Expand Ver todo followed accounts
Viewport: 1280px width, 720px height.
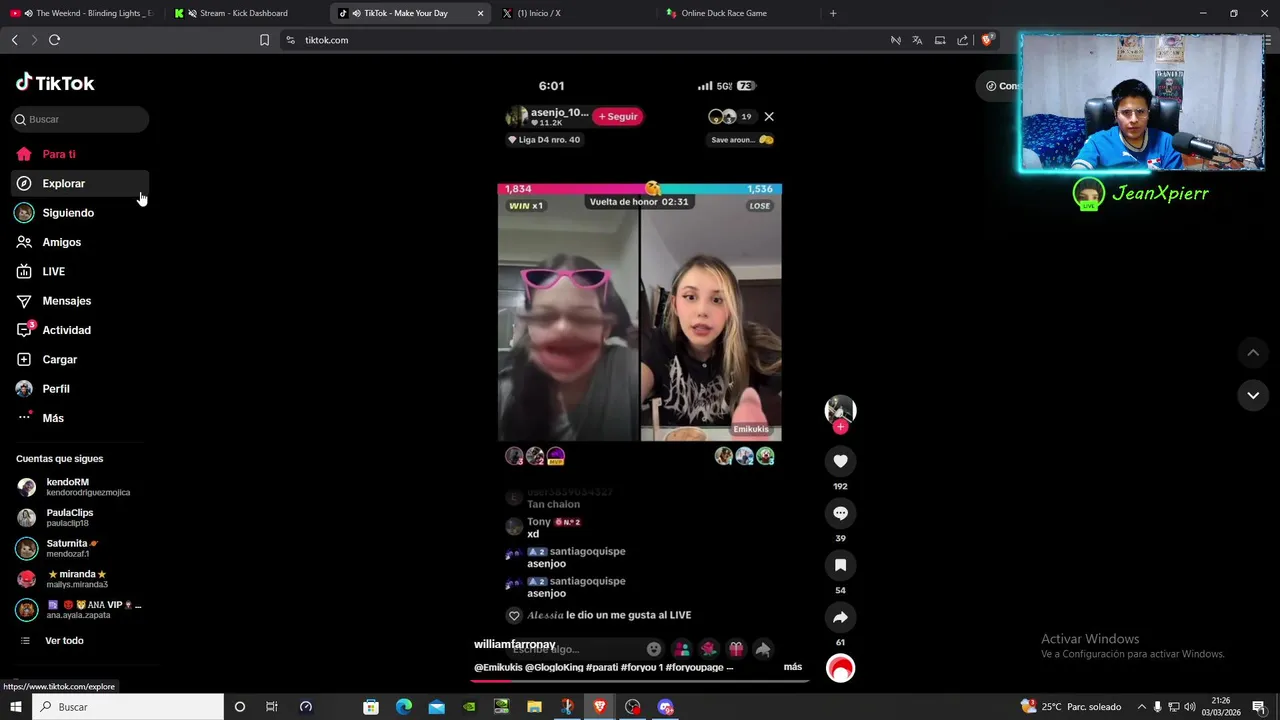click(64, 640)
